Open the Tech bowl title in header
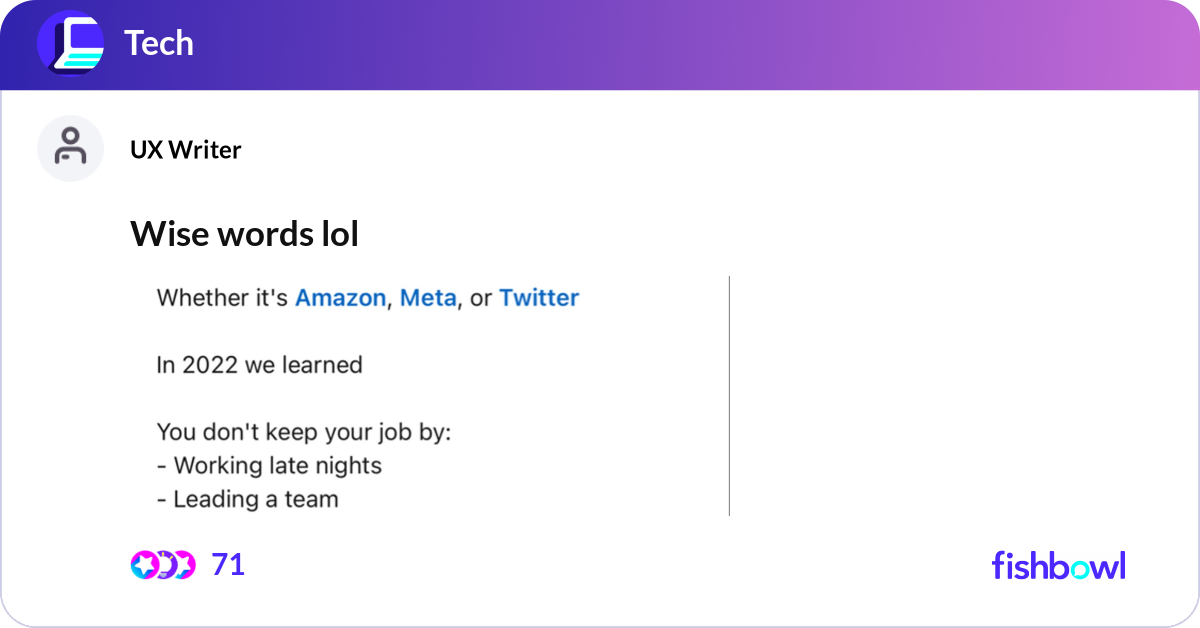This screenshot has height=628, width=1200. [x=158, y=43]
